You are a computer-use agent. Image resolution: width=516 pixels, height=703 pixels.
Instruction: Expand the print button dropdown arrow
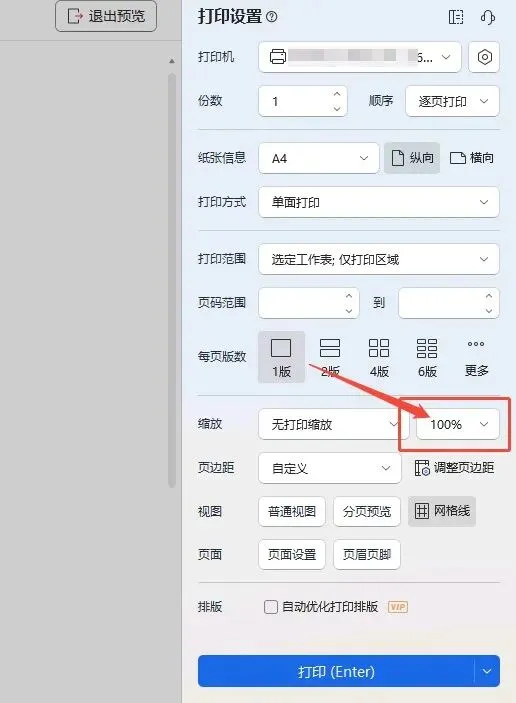click(487, 671)
